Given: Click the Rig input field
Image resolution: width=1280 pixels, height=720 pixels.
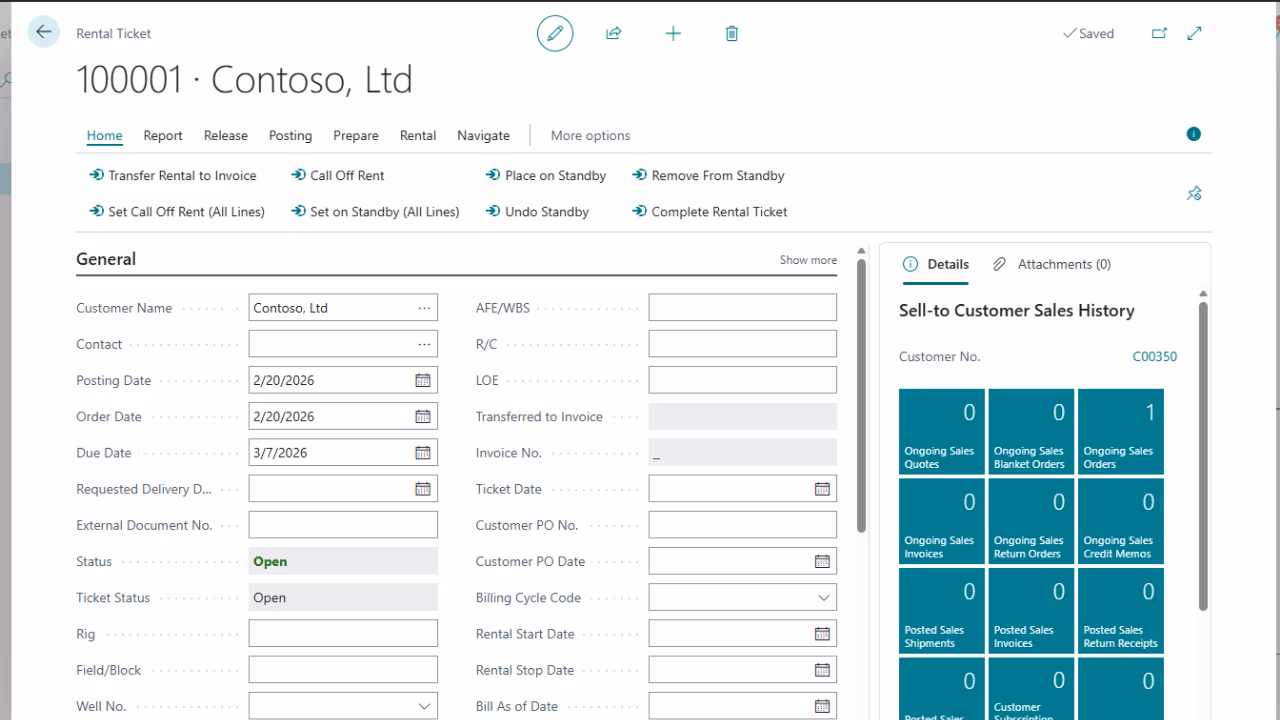Looking at the screenshot, I should (x=343, y=634).
